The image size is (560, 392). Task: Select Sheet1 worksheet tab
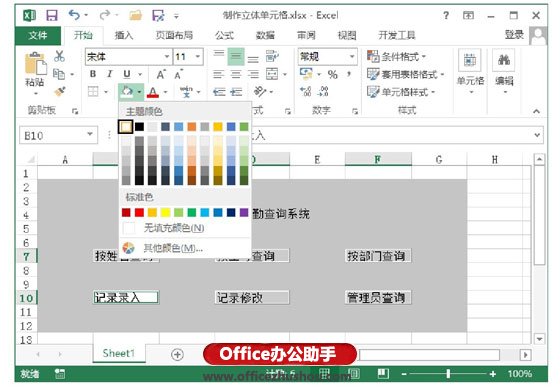pos(119,353)
